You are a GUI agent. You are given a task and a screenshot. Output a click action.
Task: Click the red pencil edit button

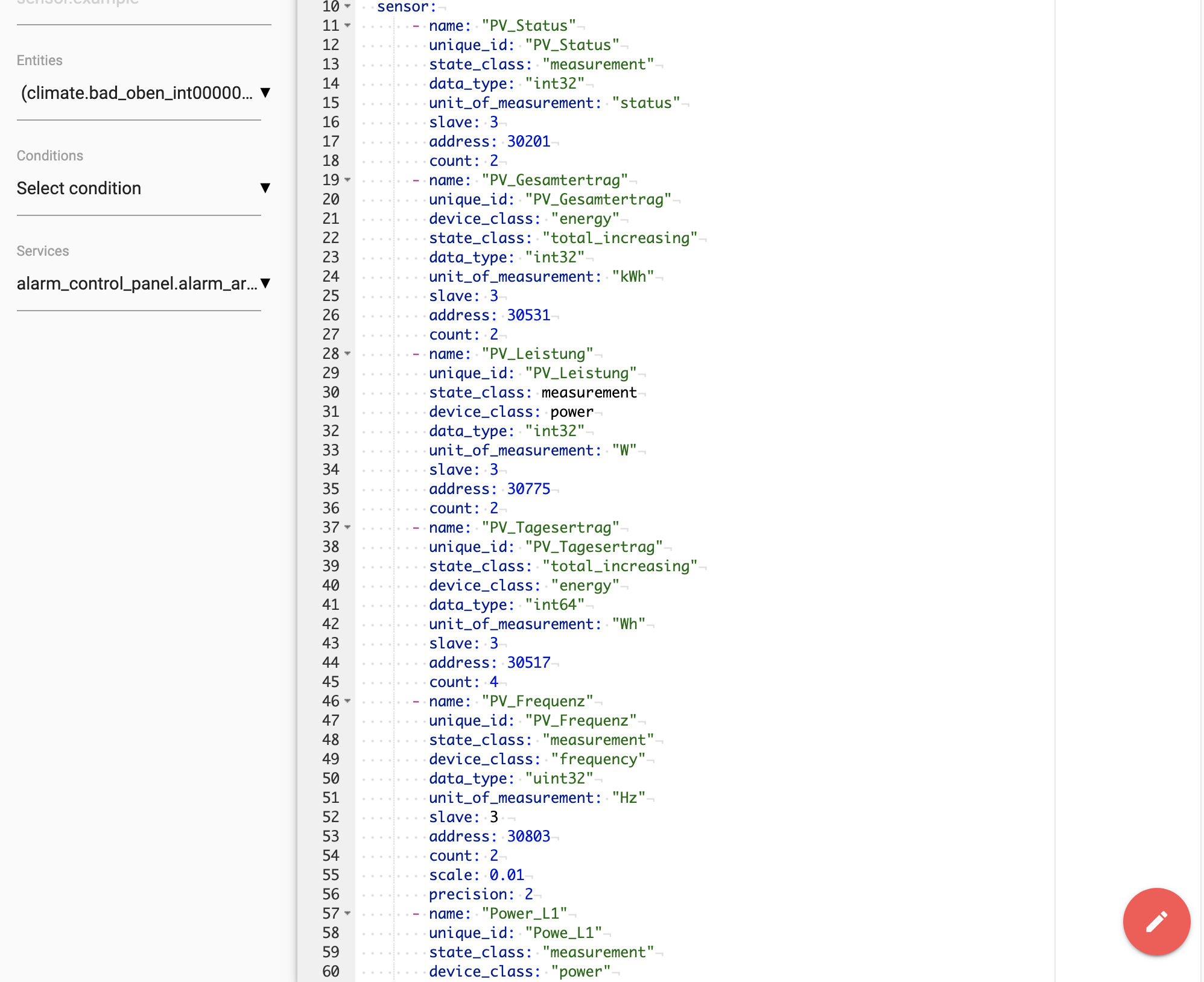point(1156,921)
